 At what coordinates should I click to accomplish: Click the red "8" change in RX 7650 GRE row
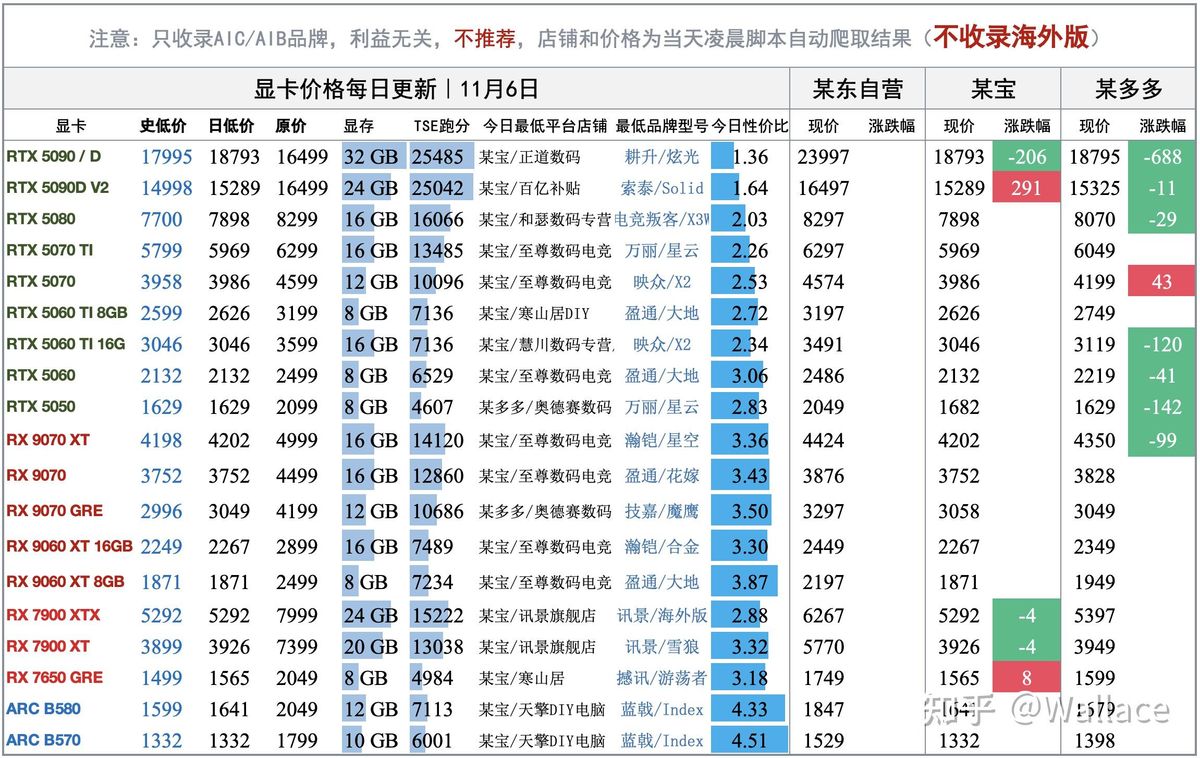click(1026, 678)
